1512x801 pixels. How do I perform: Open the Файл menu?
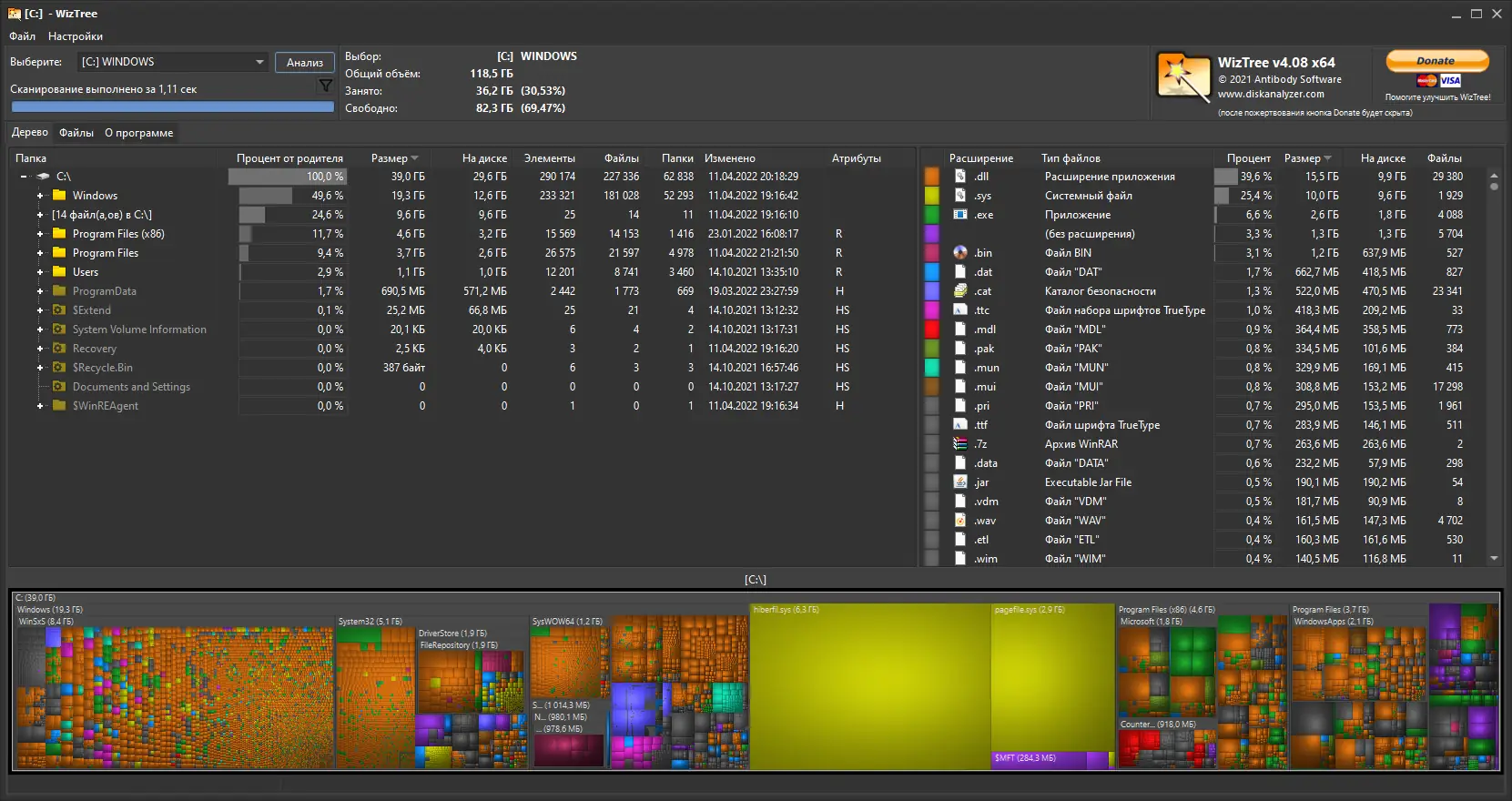pos(23,36)
